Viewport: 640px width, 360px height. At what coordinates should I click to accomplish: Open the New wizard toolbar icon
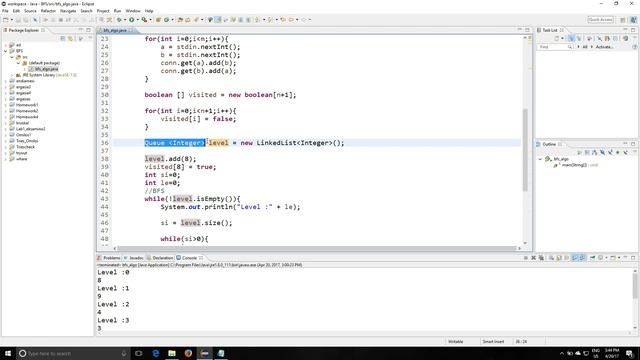point(6,20)
